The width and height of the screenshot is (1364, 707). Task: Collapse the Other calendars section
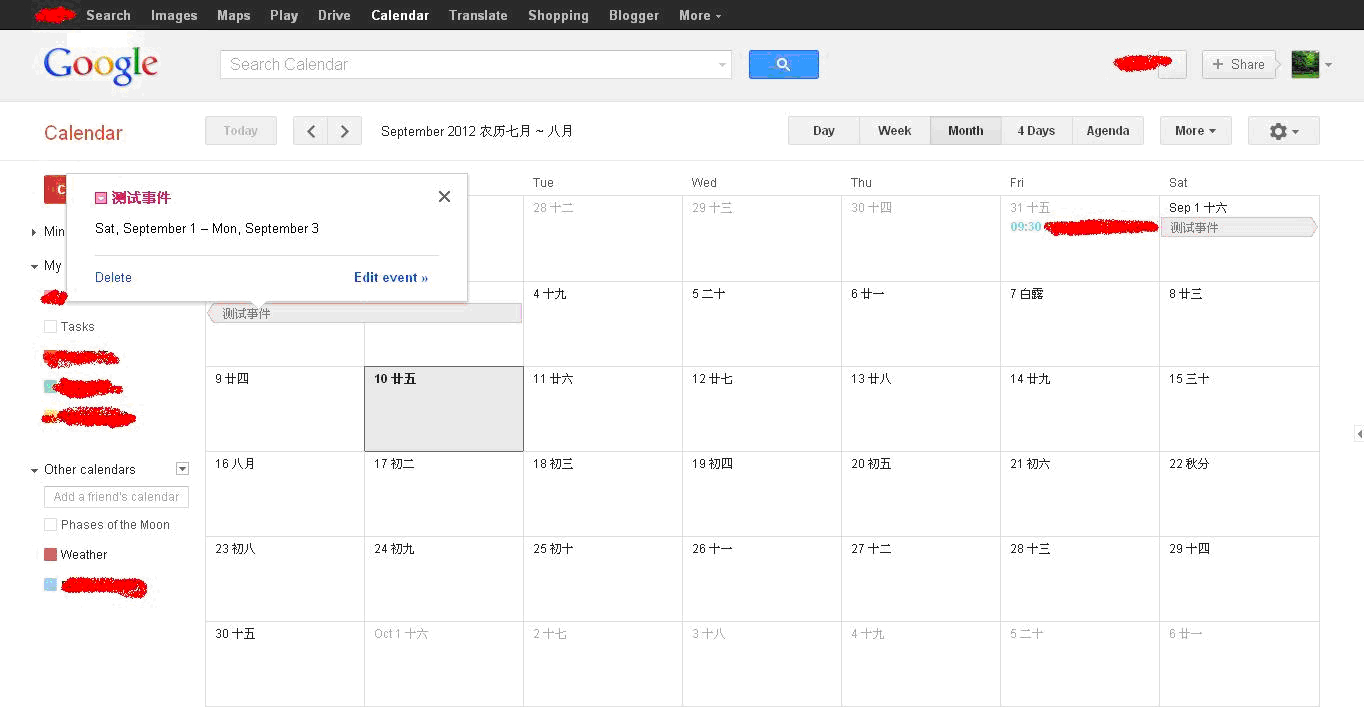[35, 470]
